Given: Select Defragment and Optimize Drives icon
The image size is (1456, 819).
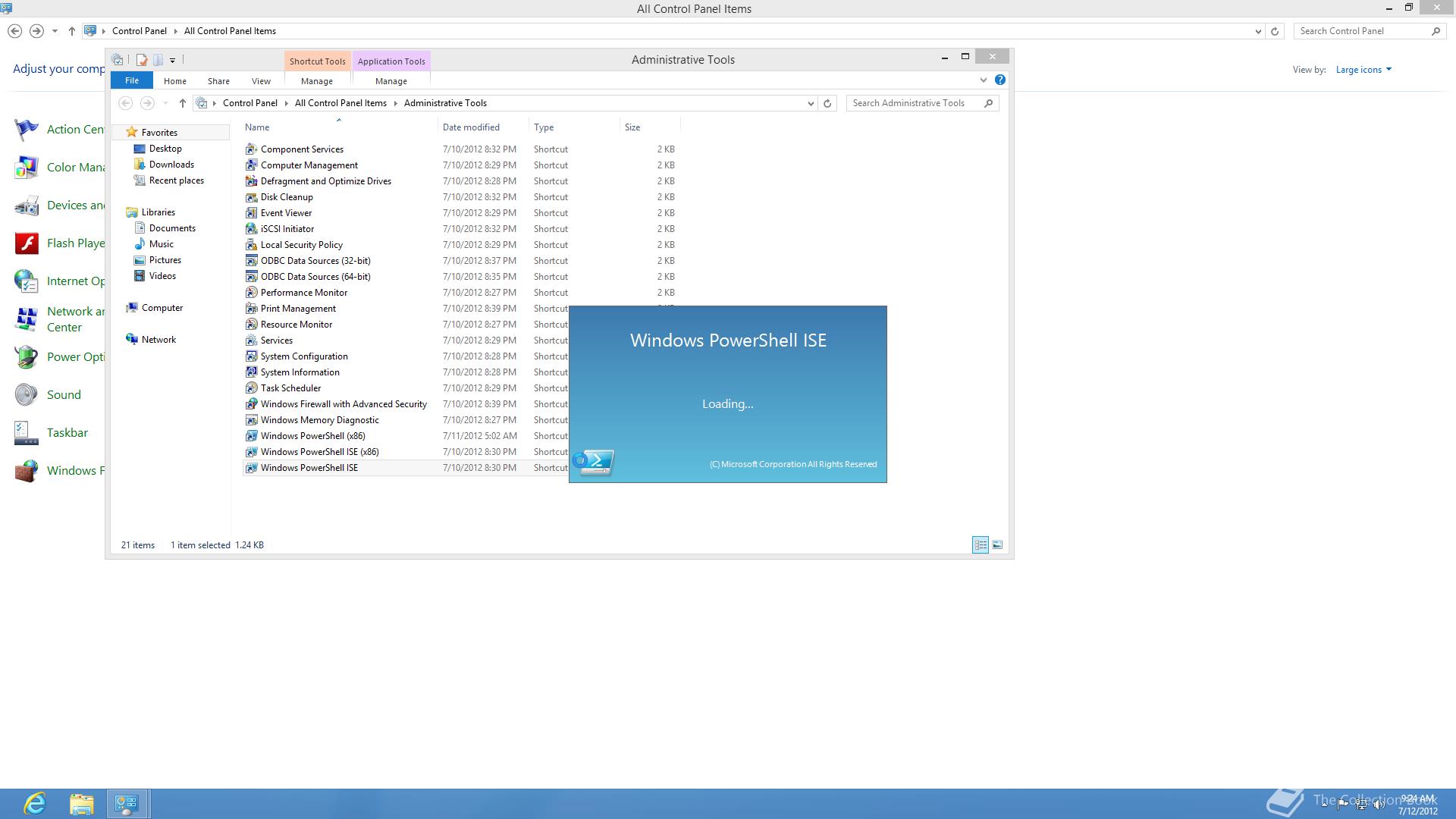Looking at the screenshot, I should click(x=251, y=181).
